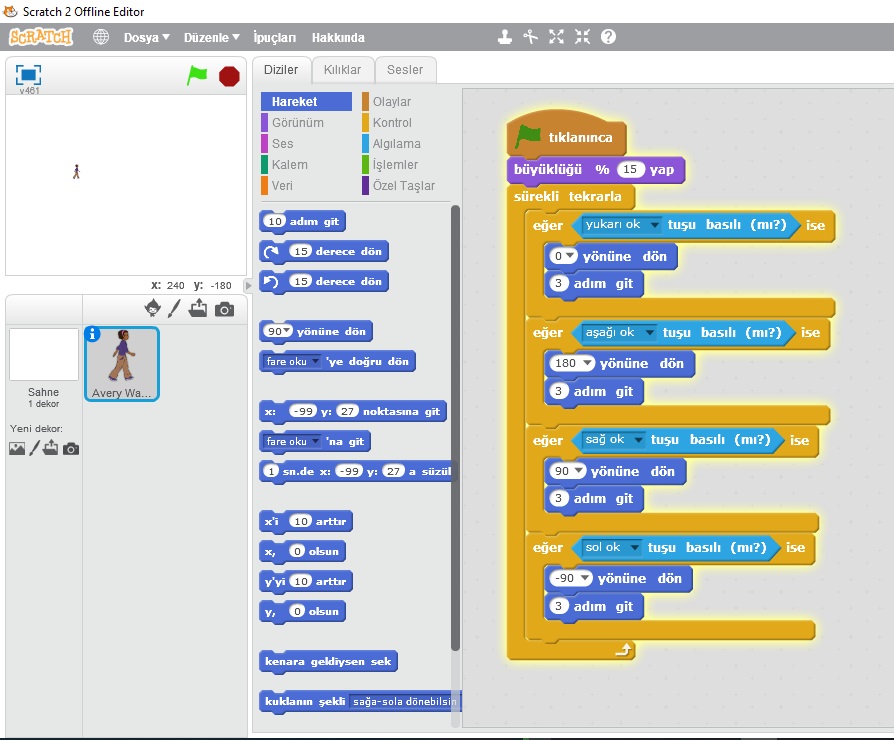
Task: Open direction dropdown on 0 yönüne dön
Action: pos(569,256)
